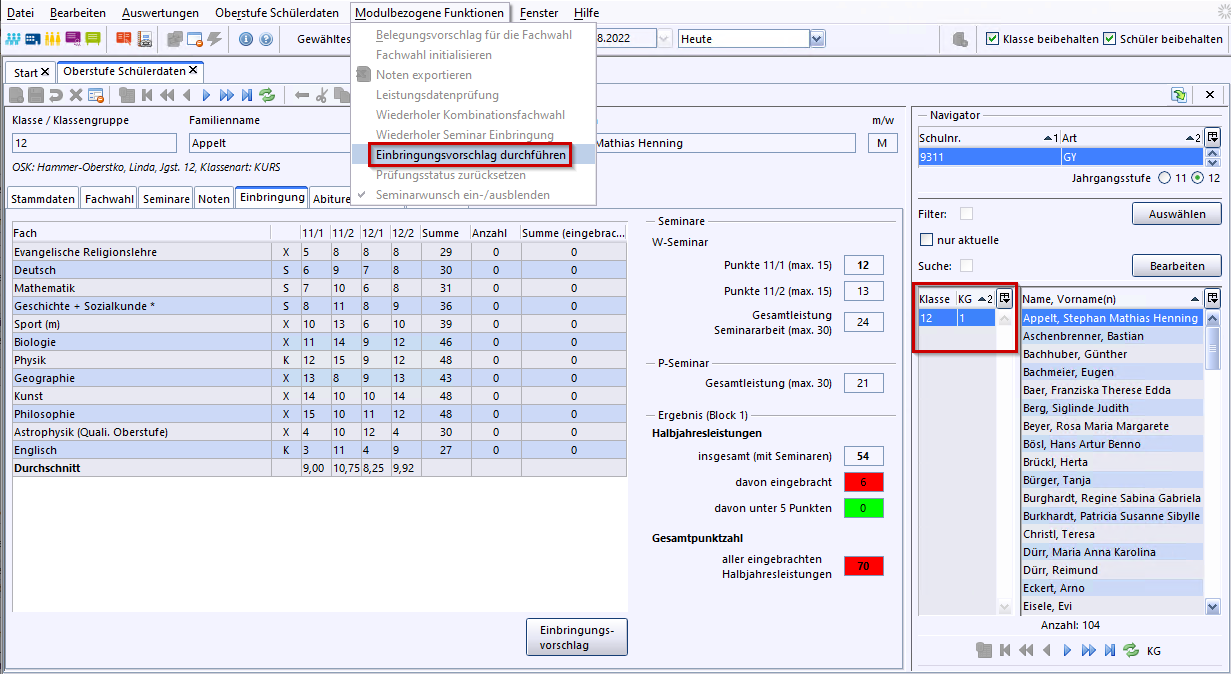Go to next record in main toolbar
The height and width of the screenshot is (674, 1231).
[207, 95]
